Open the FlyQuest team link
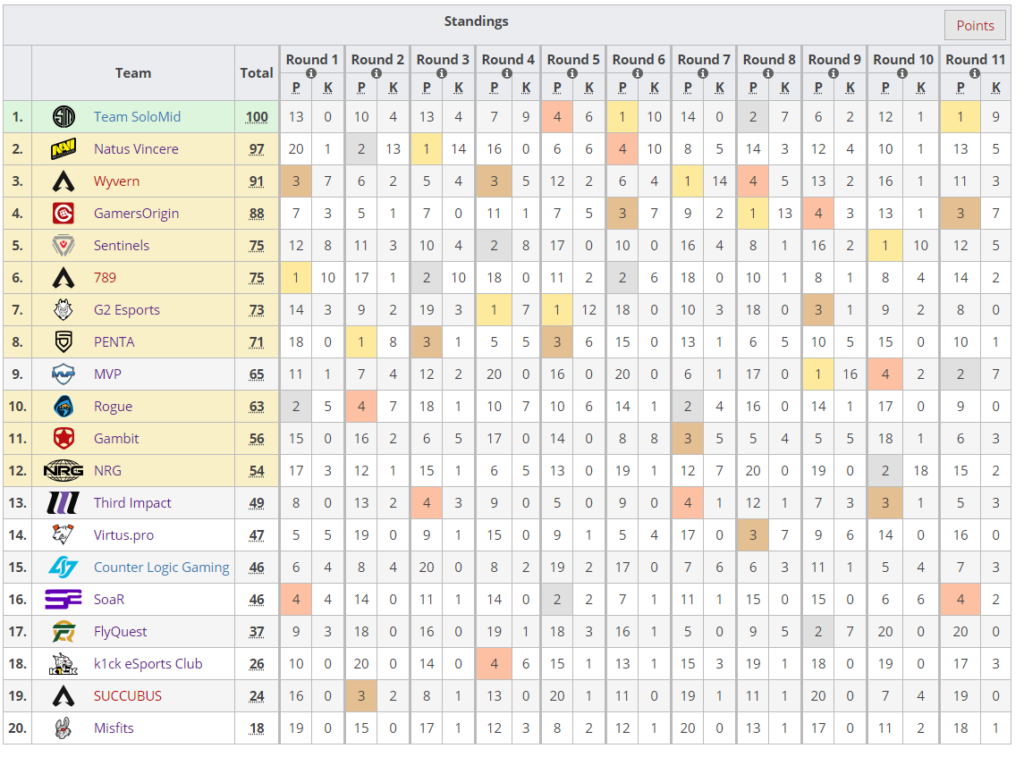This screenshot has height=757, width=1024. (120, 632)
